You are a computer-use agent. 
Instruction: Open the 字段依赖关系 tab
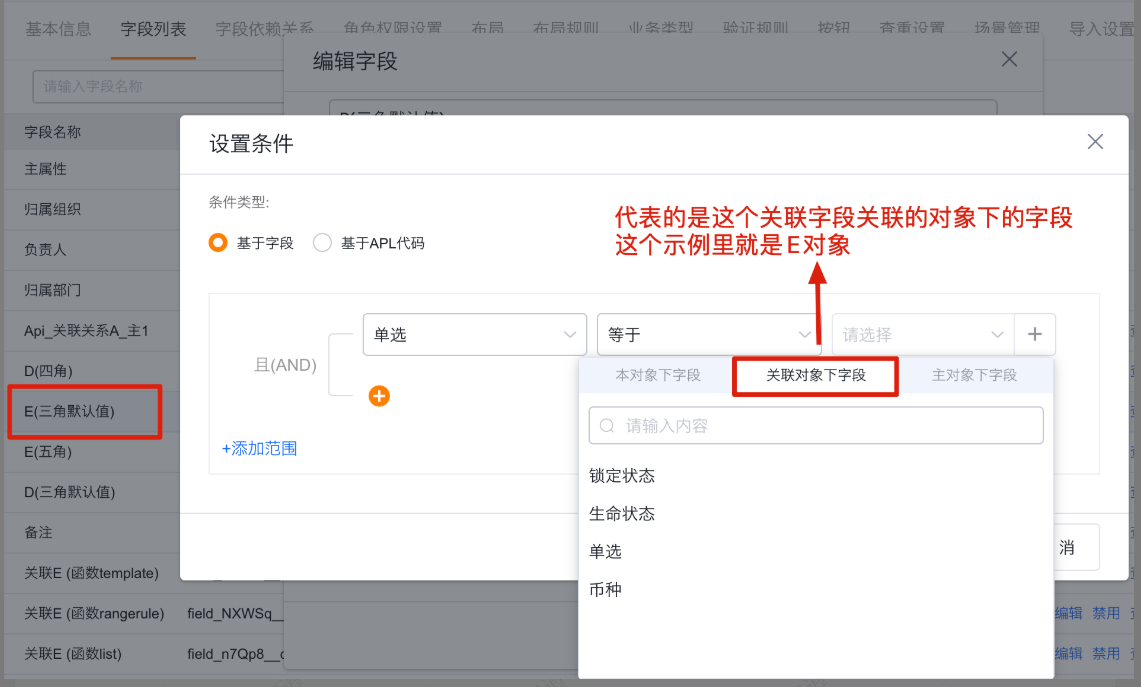pos(264,29)
